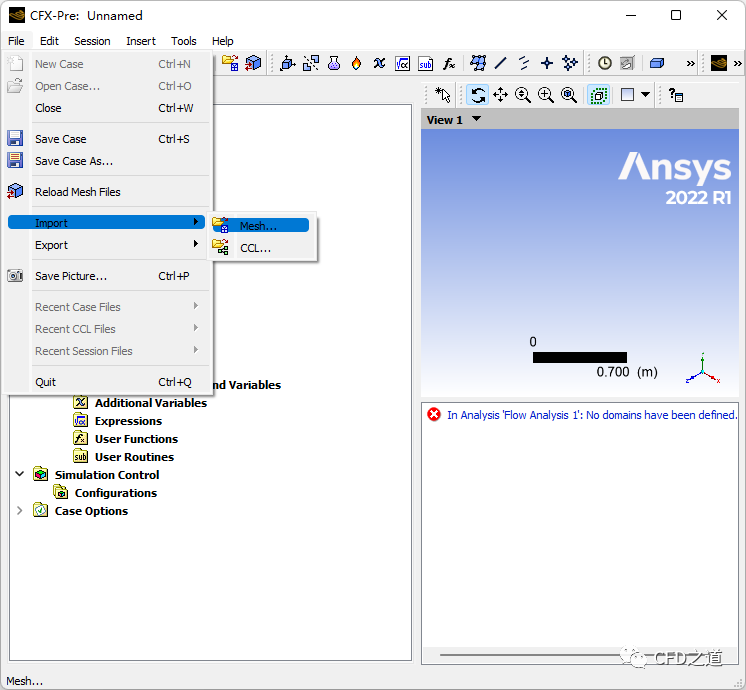Screen dimensions: 746x690
Task: Click Quit in the File menu
Action: point(108,382)
